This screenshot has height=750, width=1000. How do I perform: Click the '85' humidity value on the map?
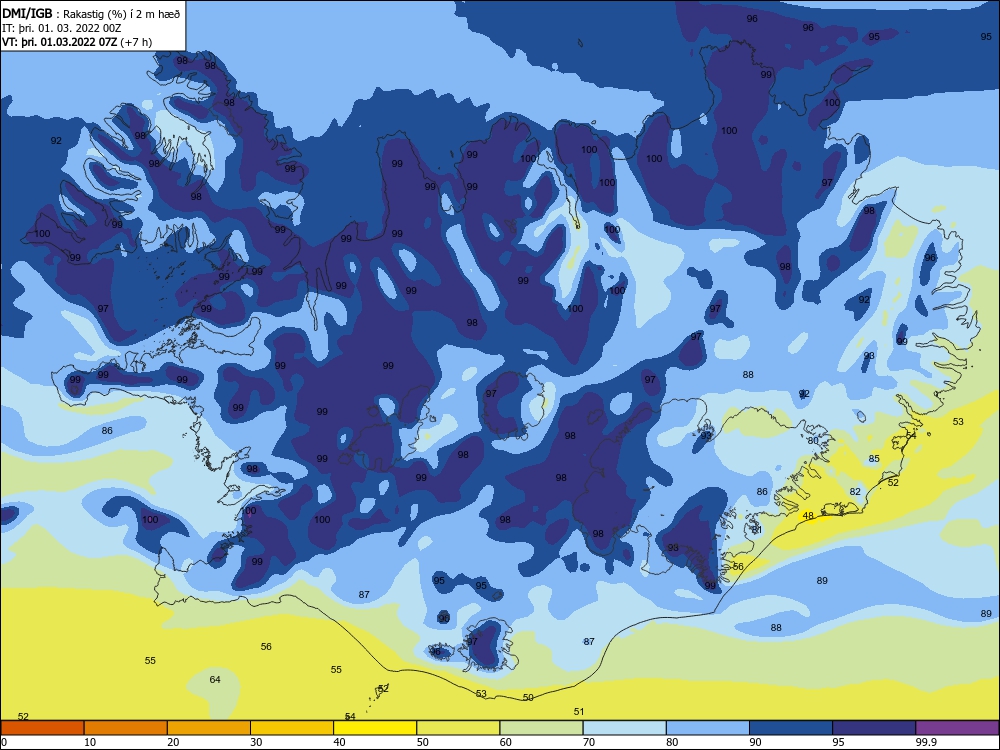pyautogui.click(x=874, y=458)
